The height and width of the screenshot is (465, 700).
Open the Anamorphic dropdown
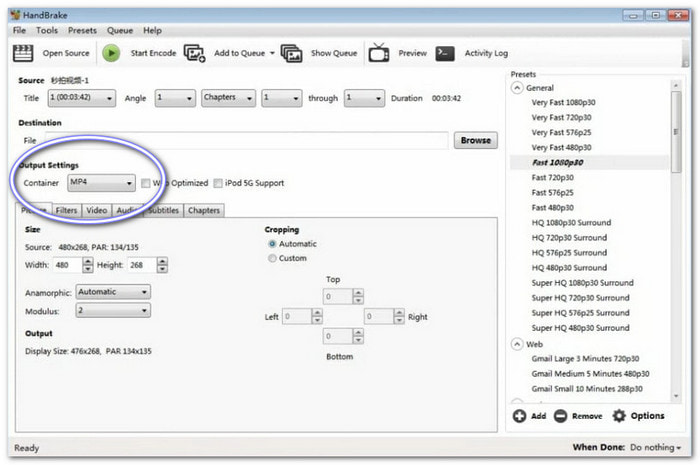tap(113, 292)
